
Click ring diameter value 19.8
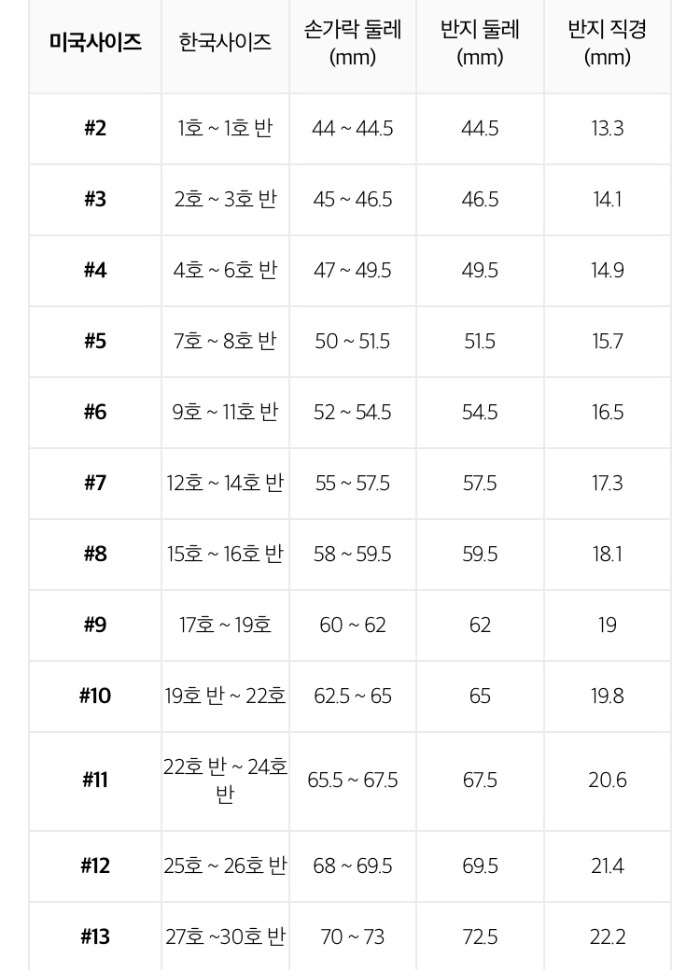(607, 696)
